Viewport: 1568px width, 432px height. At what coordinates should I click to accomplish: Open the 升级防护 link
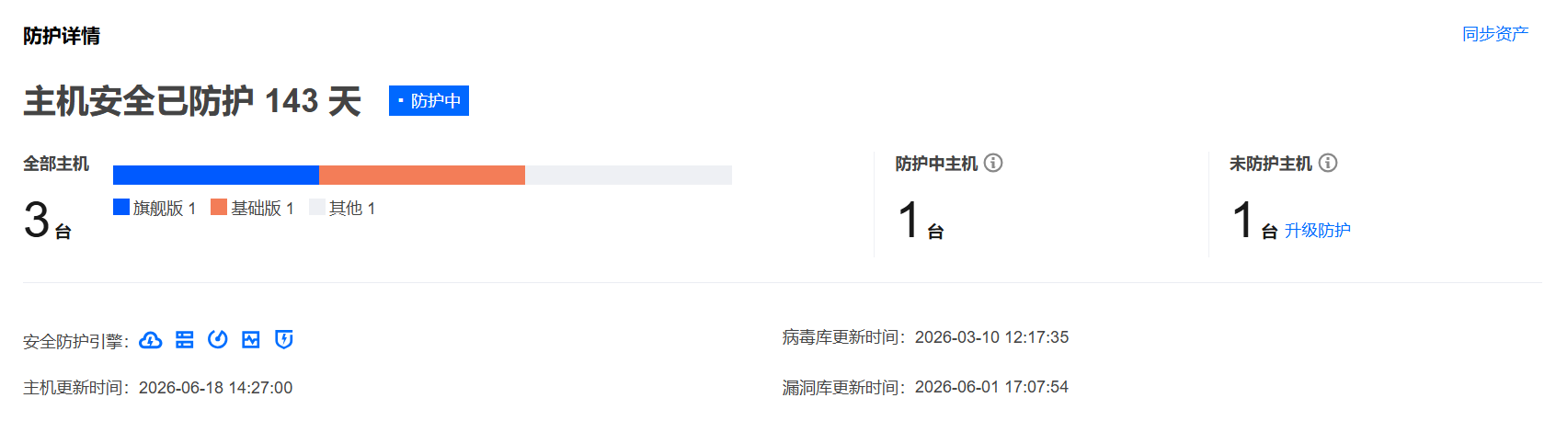click(1318, 230)
